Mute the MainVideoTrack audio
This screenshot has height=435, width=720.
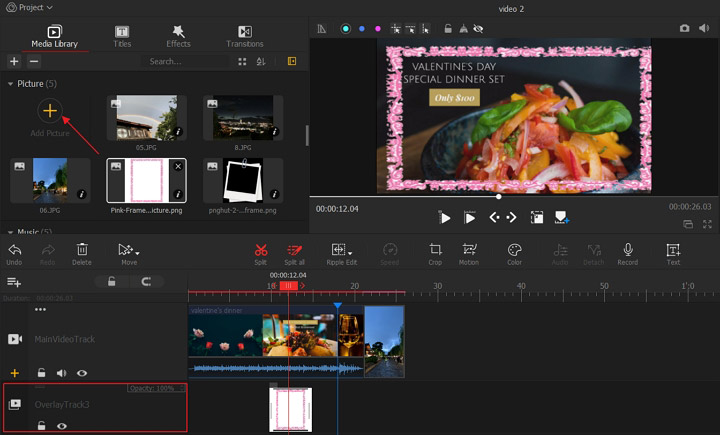tap(61, 373)
